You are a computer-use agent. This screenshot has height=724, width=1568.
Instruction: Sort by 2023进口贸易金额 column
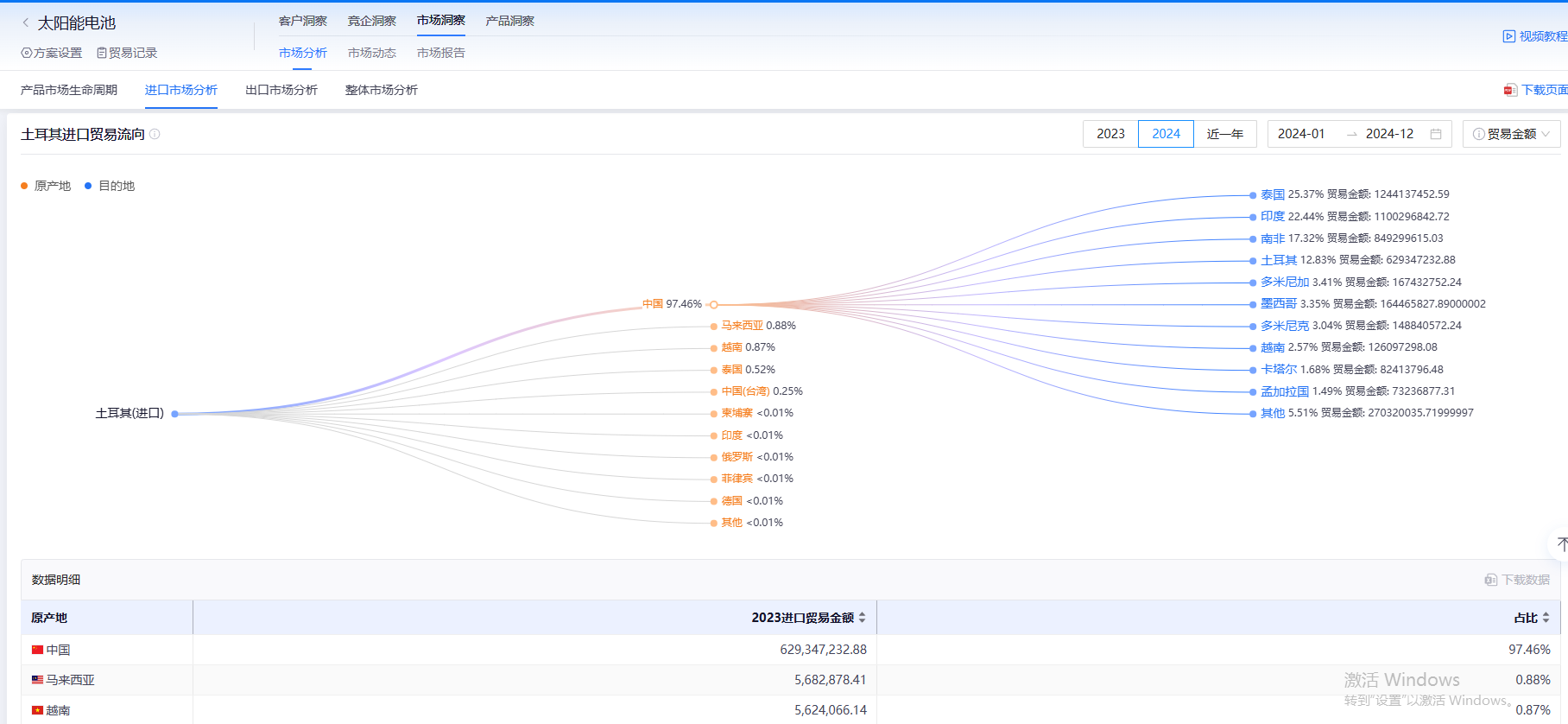862,618
